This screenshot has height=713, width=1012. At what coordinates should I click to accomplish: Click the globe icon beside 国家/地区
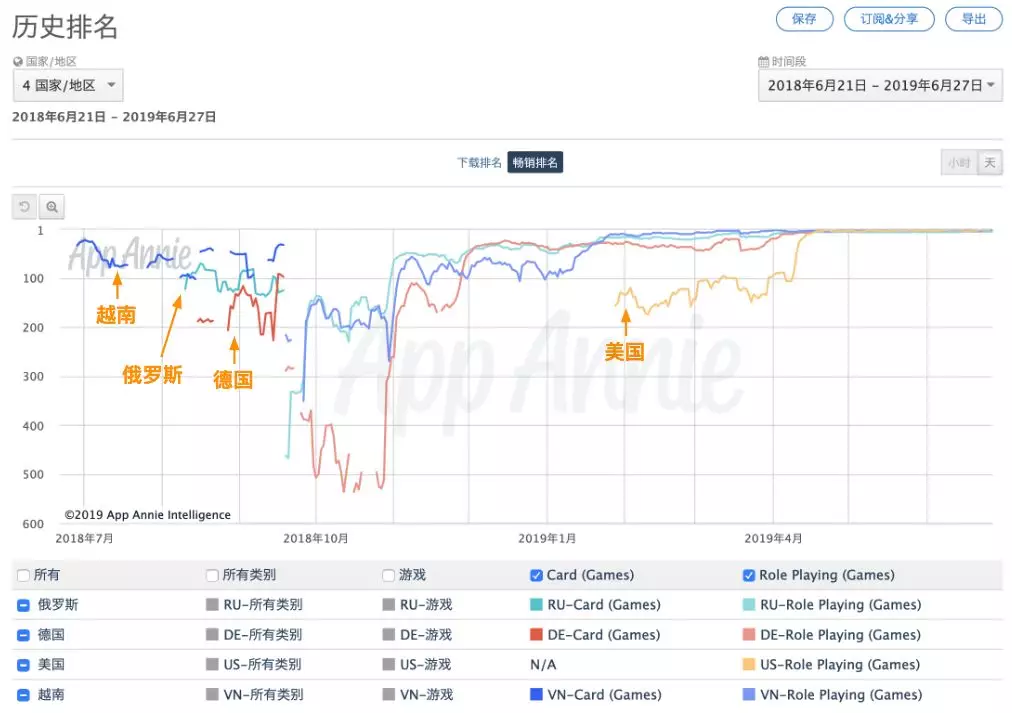click(x=18, y=62)
